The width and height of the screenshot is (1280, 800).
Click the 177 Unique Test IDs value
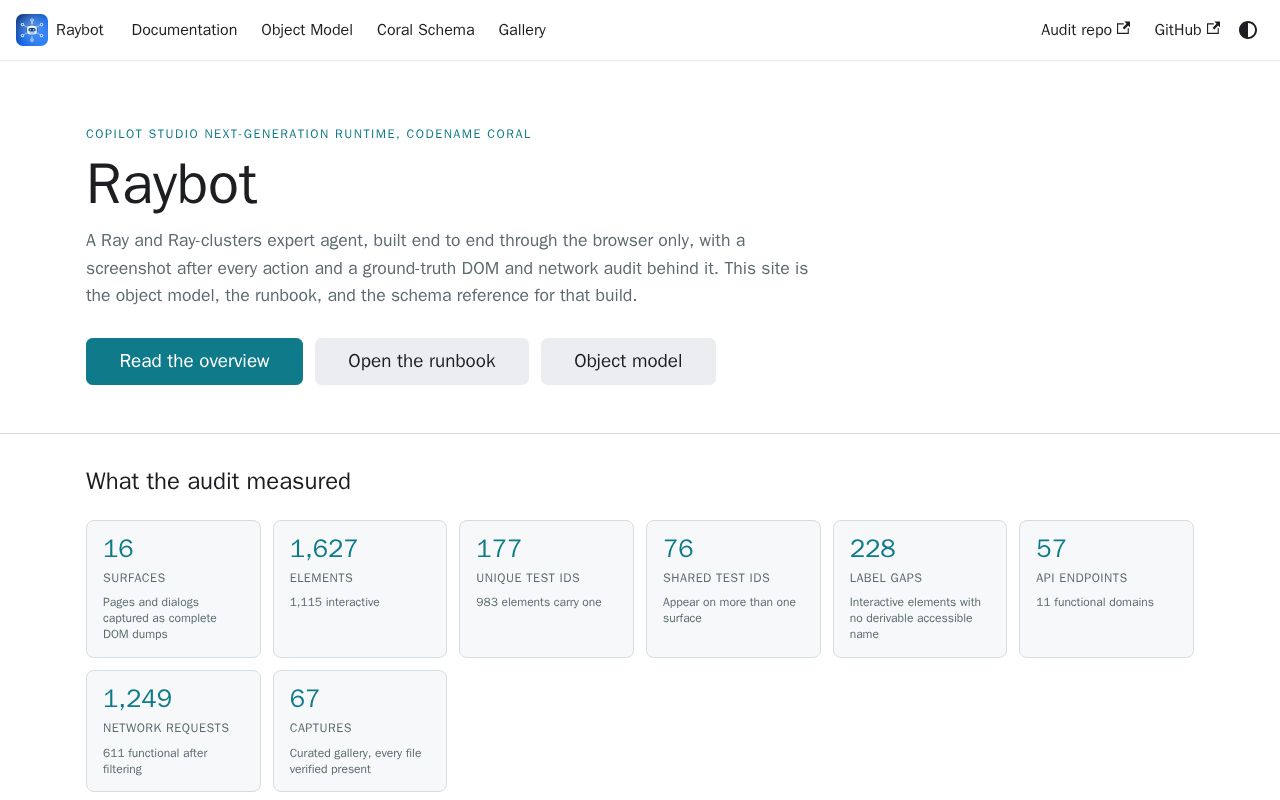click(x=499, y=549)
